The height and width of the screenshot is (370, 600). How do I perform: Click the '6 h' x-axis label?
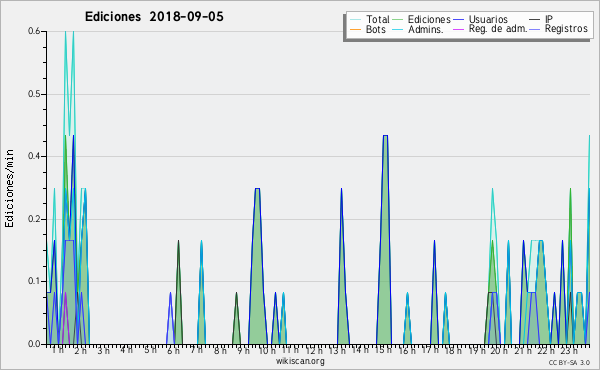173,350
